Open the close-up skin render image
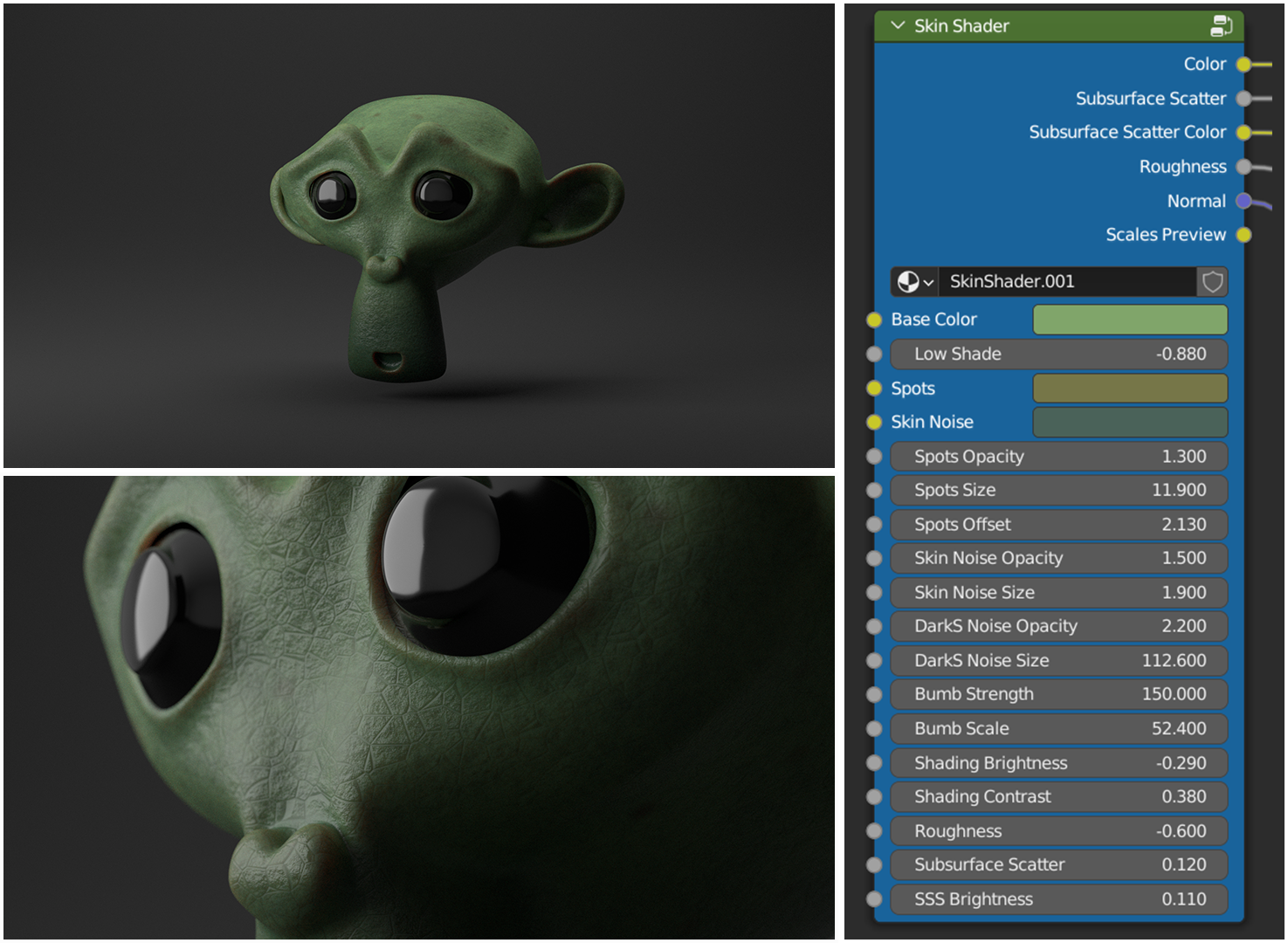 pyautogui.click(x=419, y=707)
